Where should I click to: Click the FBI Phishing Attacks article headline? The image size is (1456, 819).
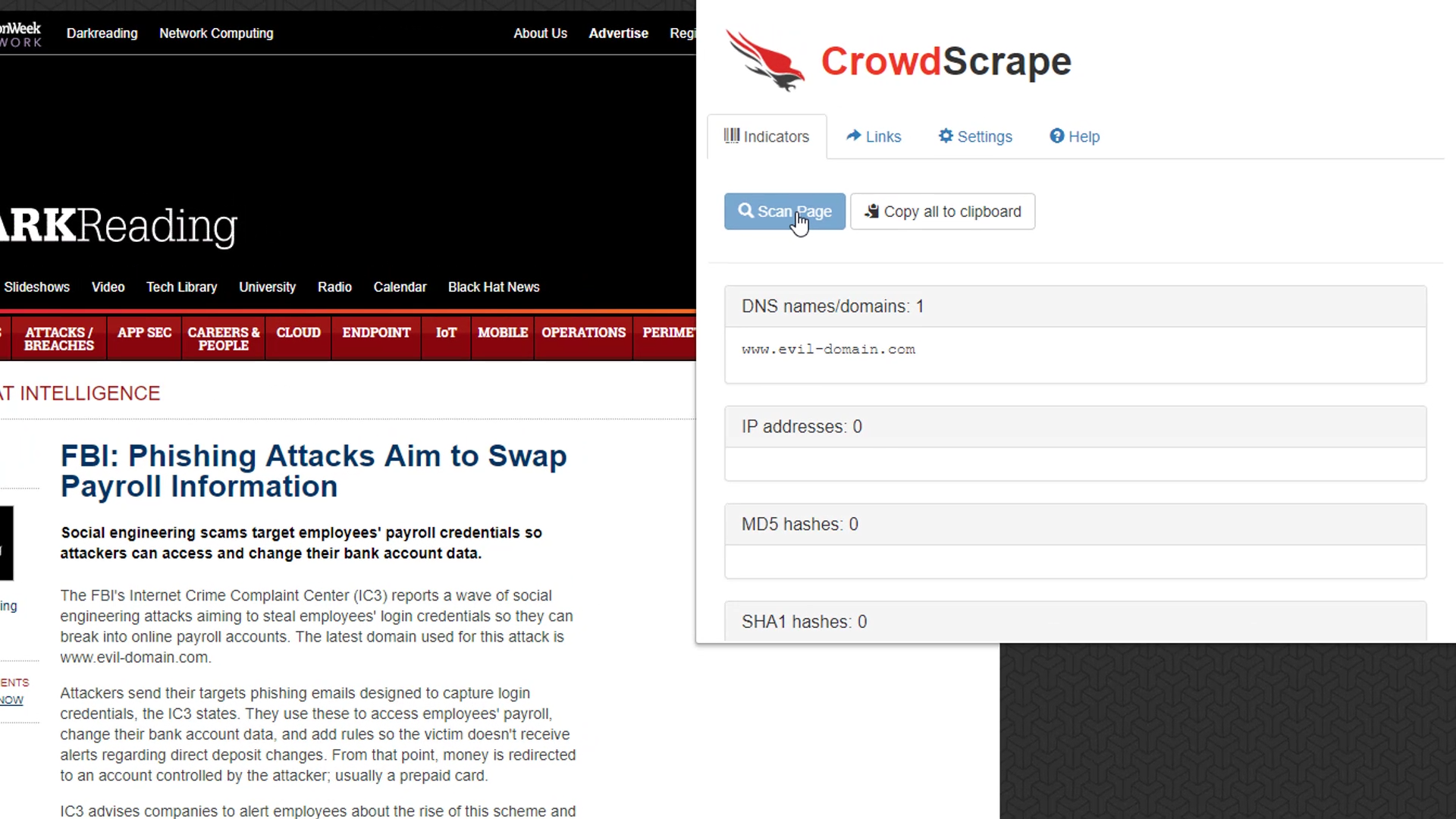pos(313,471)
